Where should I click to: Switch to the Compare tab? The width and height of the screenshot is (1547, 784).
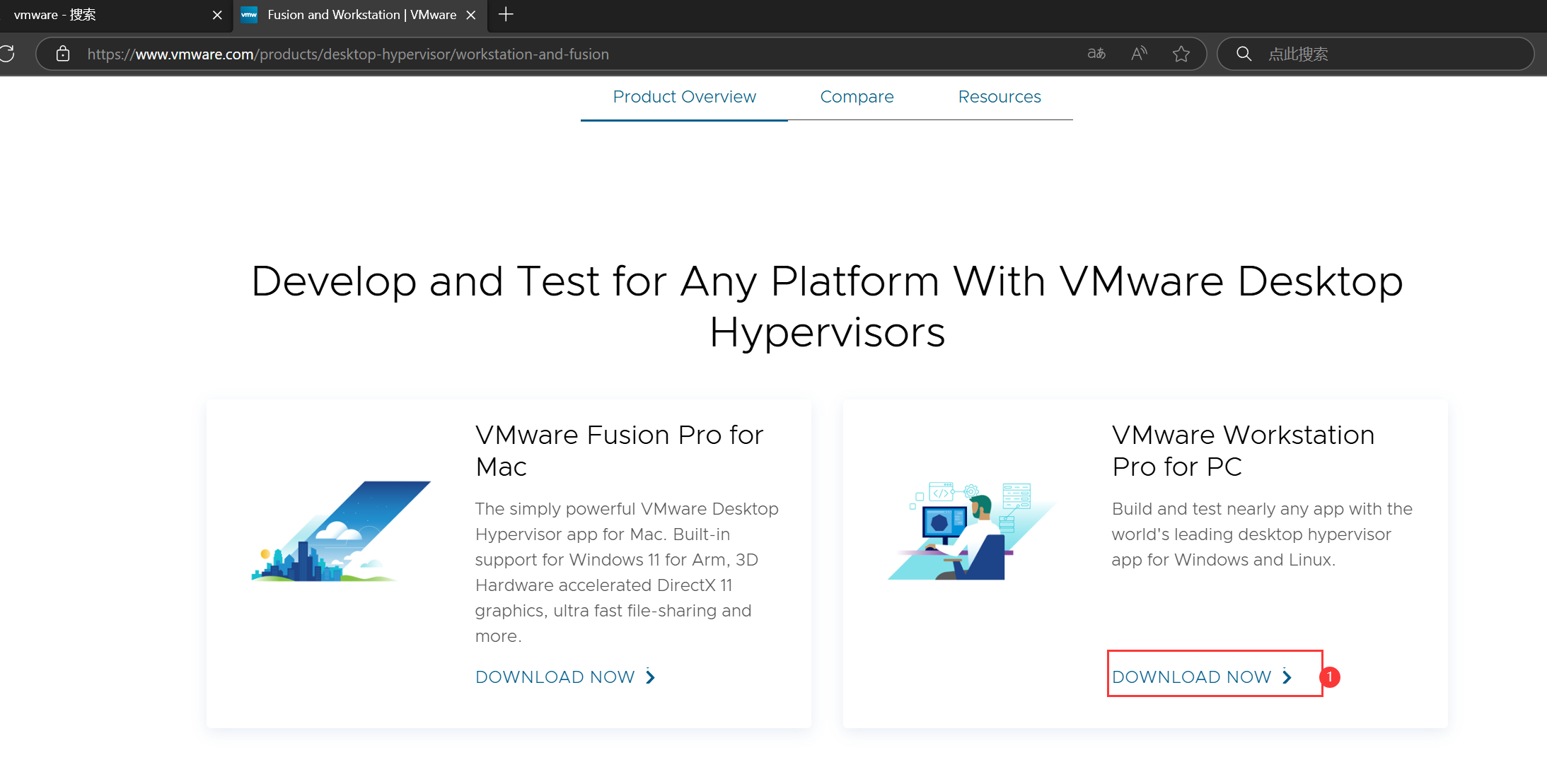click(857, 97)
